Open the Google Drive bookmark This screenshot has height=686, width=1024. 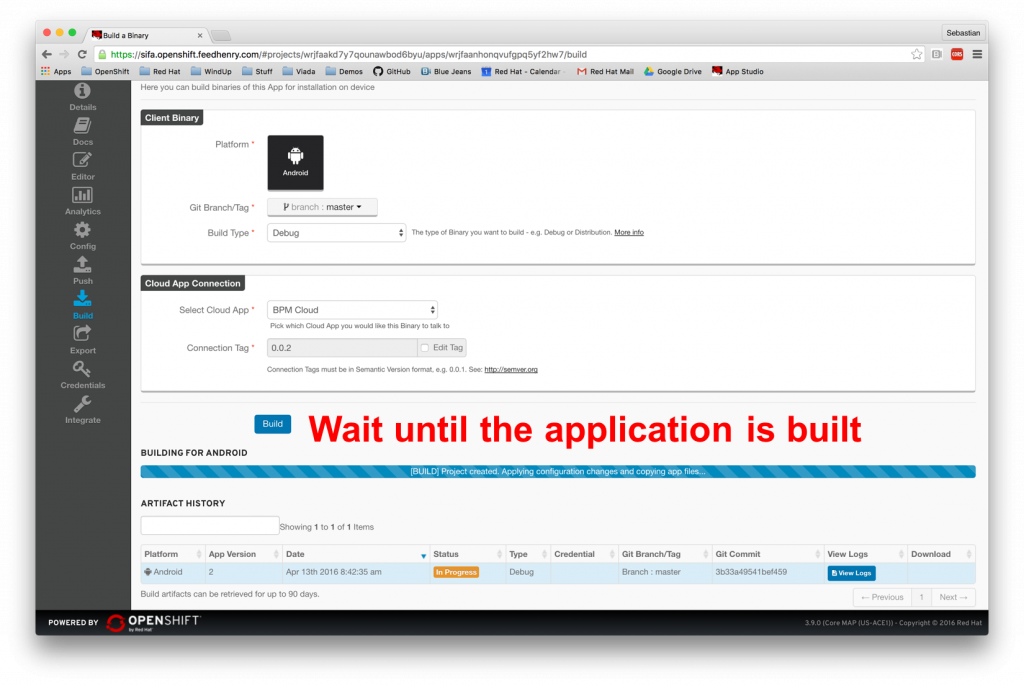tap(673, 72)
